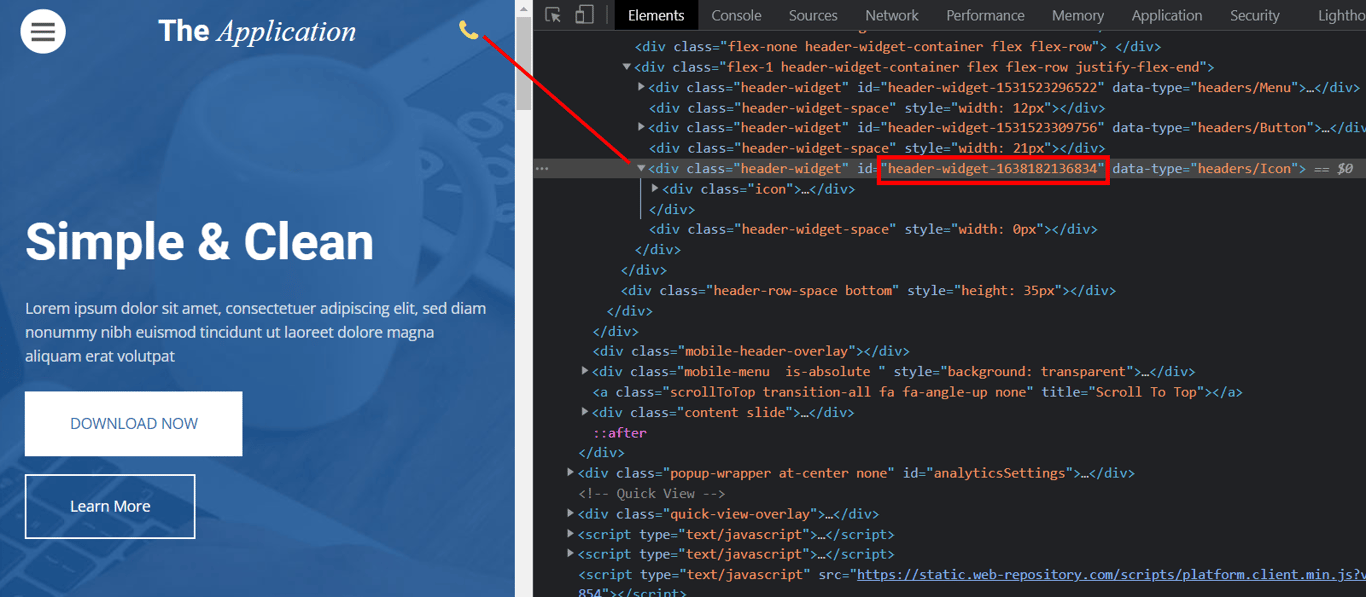Open the three-dot actions on selected row
Viewport: 1366px width, 597px height.
(x=542, y=168)
